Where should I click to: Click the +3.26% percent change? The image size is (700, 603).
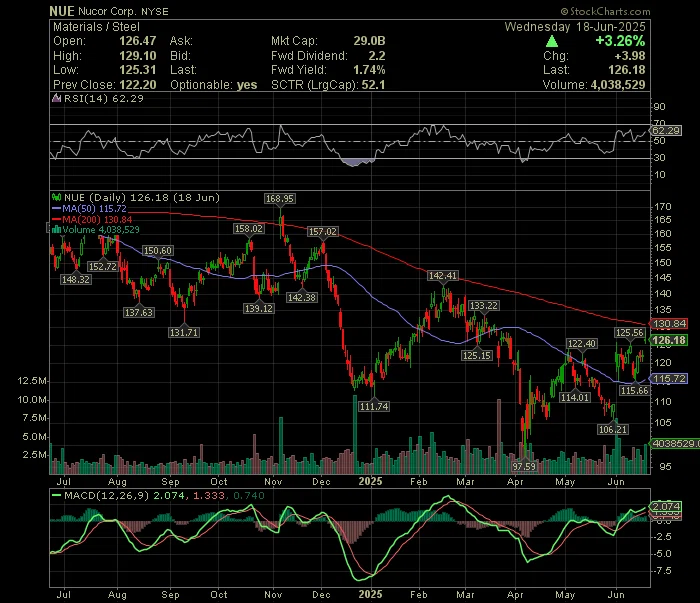click(x=620, y=41)
